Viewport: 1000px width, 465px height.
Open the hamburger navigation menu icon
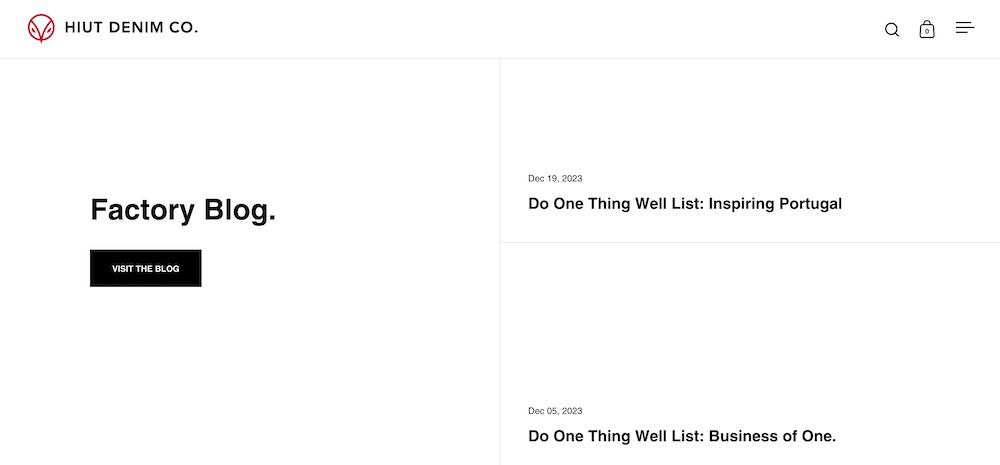965,28
